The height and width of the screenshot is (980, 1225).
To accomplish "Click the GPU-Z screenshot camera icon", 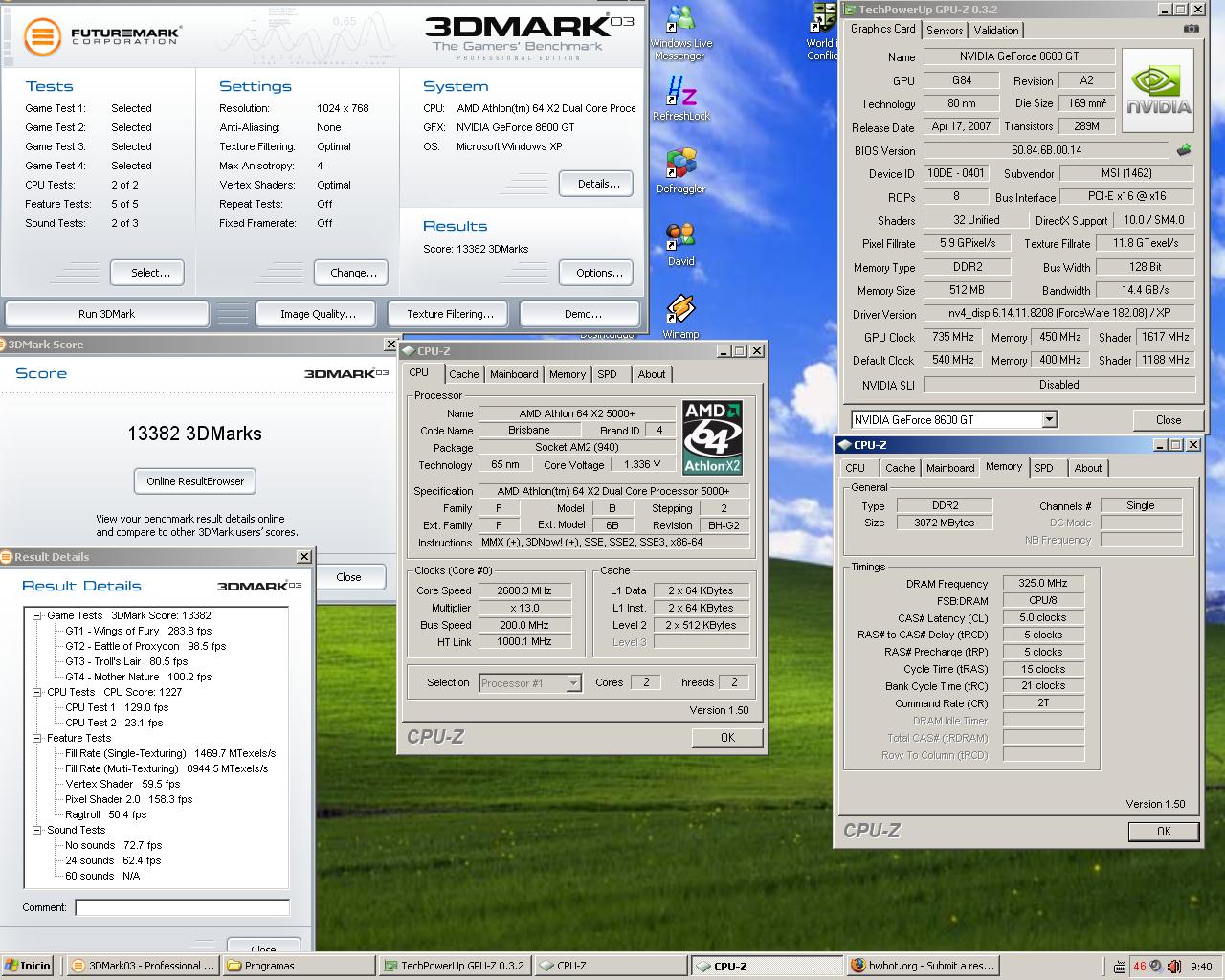I will point(1191,29).
